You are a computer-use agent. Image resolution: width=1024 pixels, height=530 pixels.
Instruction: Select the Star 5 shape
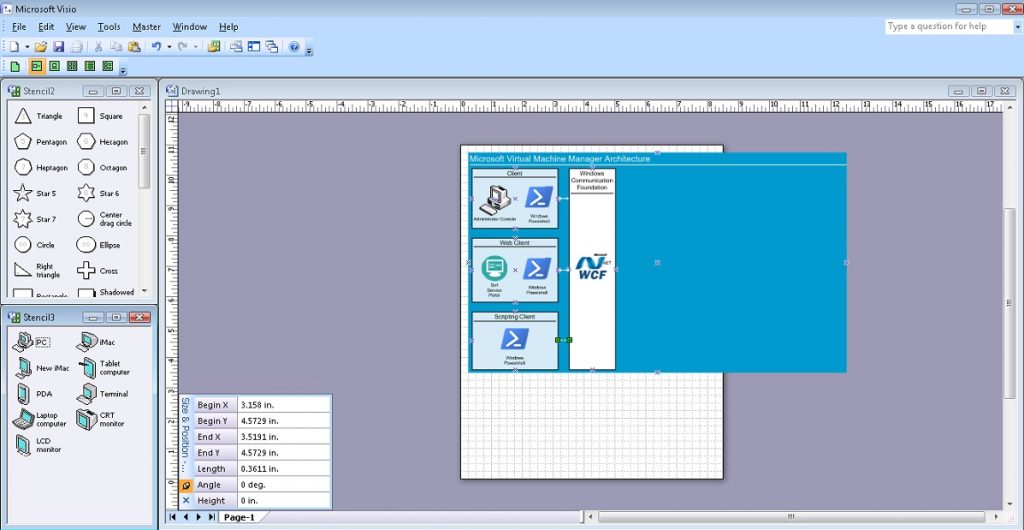click(35, 193)
